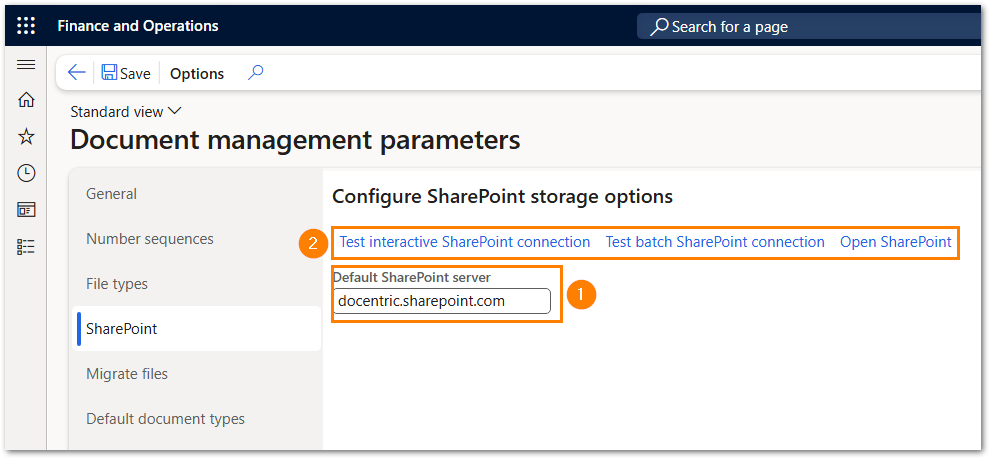Open the Number sequences tab
The width and height of the screenshot is (990, 459).
coord(150,239)
